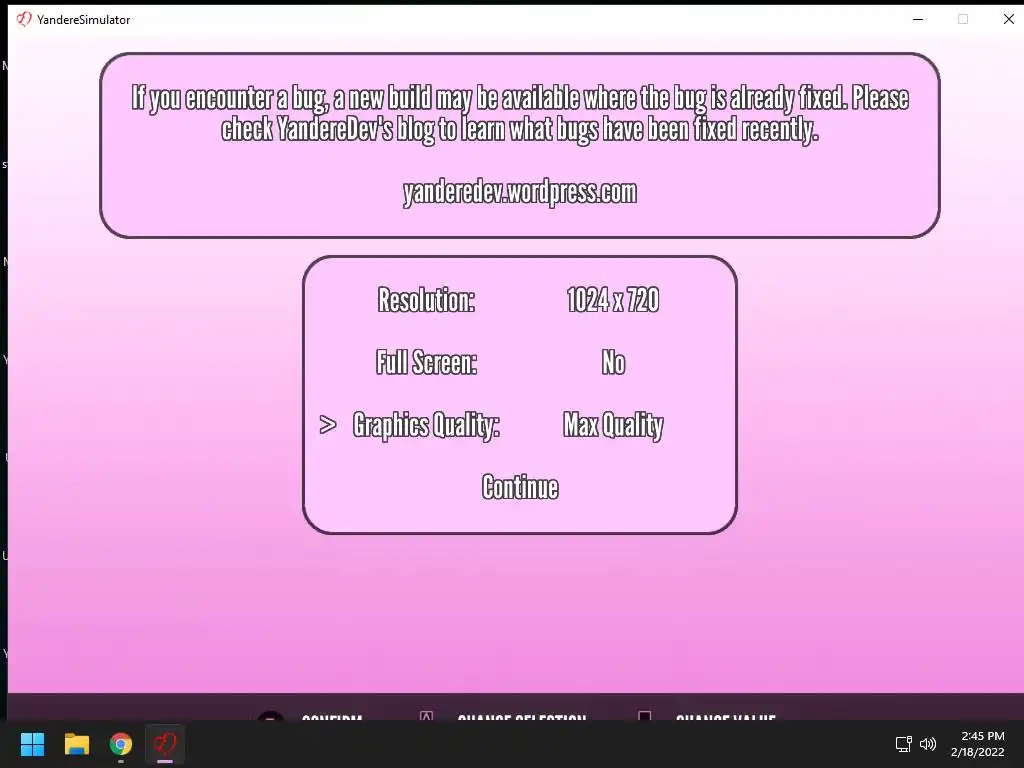Click the selection arrow beside Graphics Quality

[x=328, y=425]
